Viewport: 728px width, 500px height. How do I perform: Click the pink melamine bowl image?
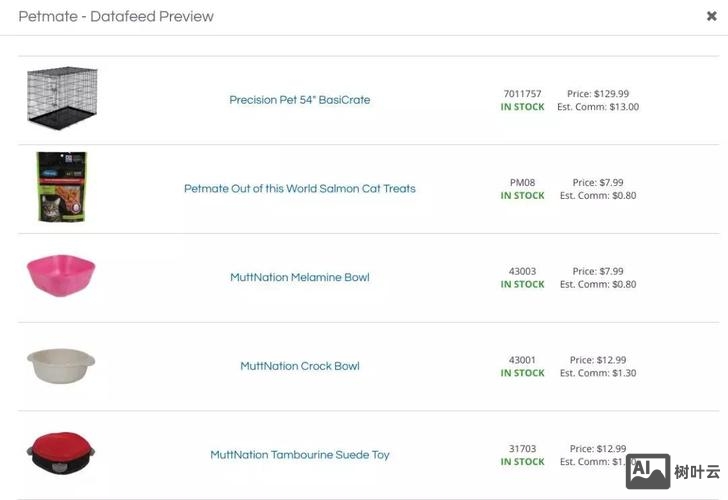61,275
